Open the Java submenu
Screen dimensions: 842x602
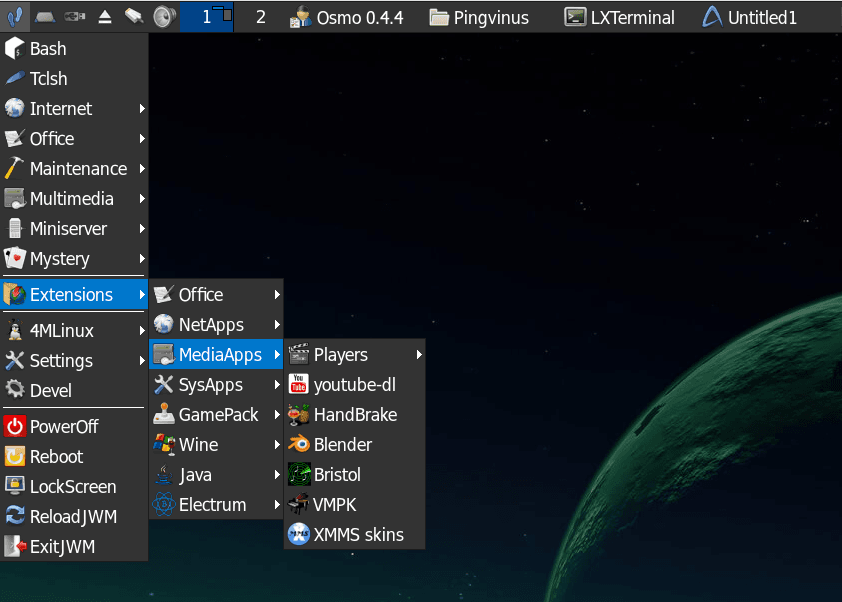216,475
